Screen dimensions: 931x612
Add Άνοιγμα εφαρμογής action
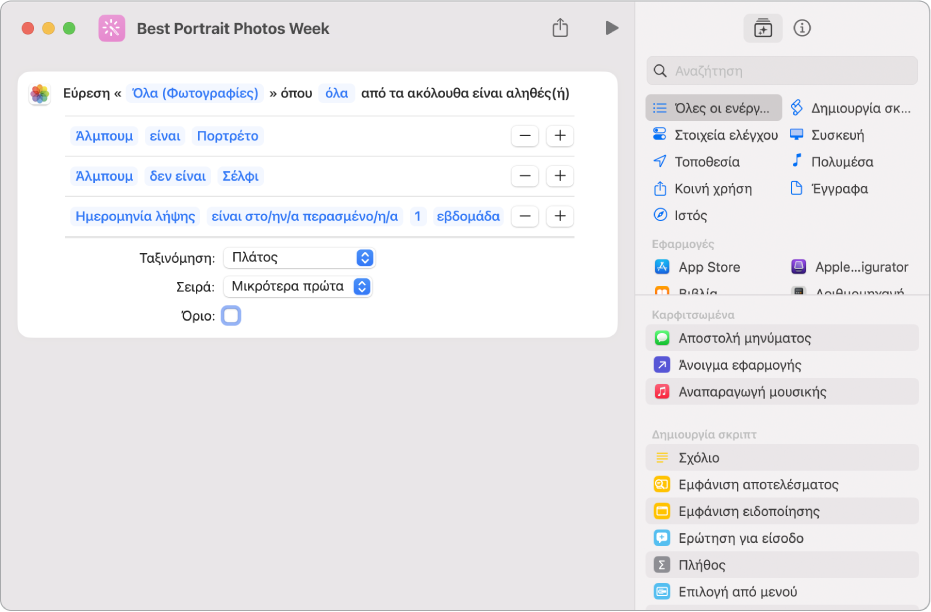(x=782, y=364)
